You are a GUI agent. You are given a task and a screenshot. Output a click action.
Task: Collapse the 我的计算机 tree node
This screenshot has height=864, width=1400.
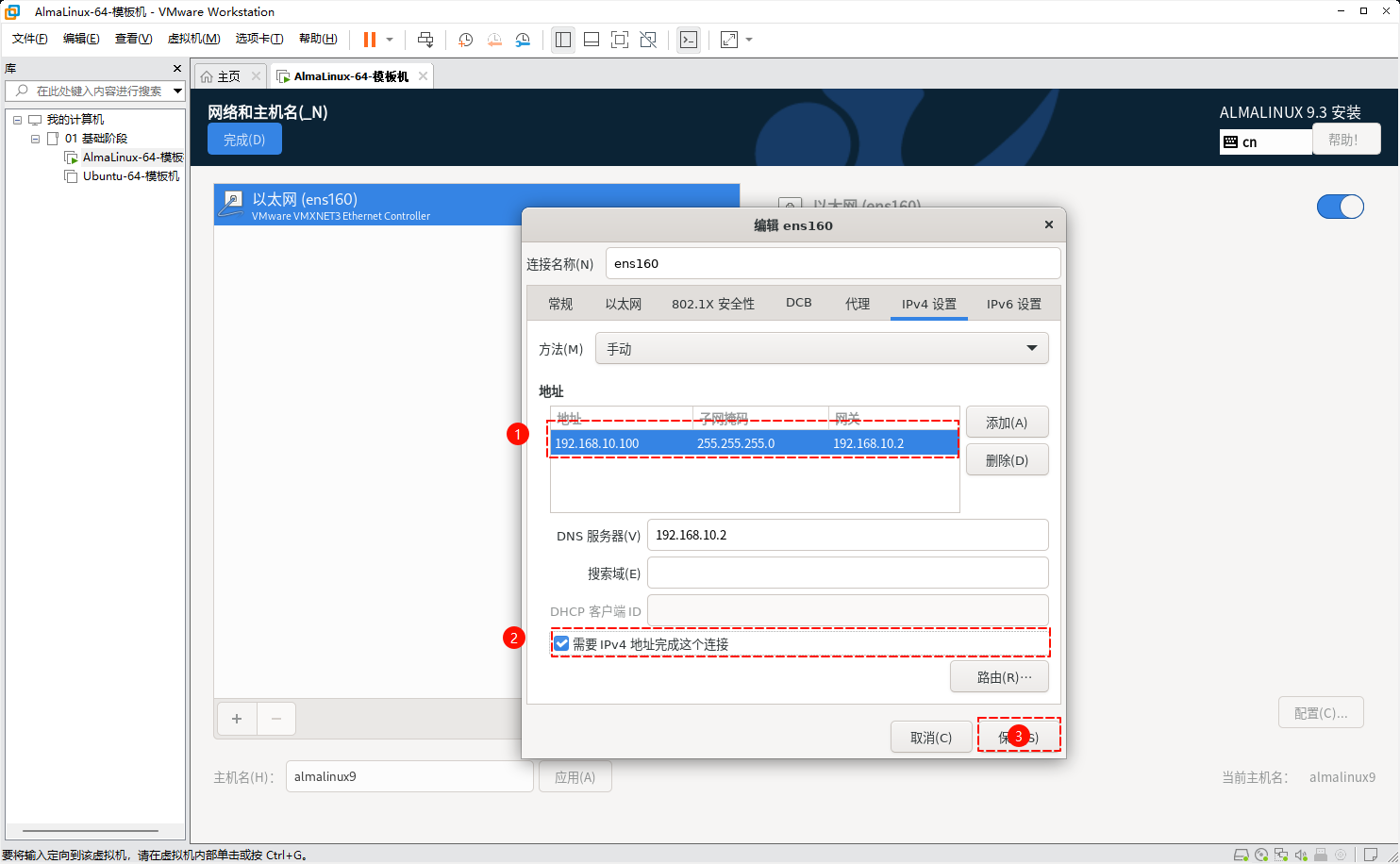pos(17,120)
